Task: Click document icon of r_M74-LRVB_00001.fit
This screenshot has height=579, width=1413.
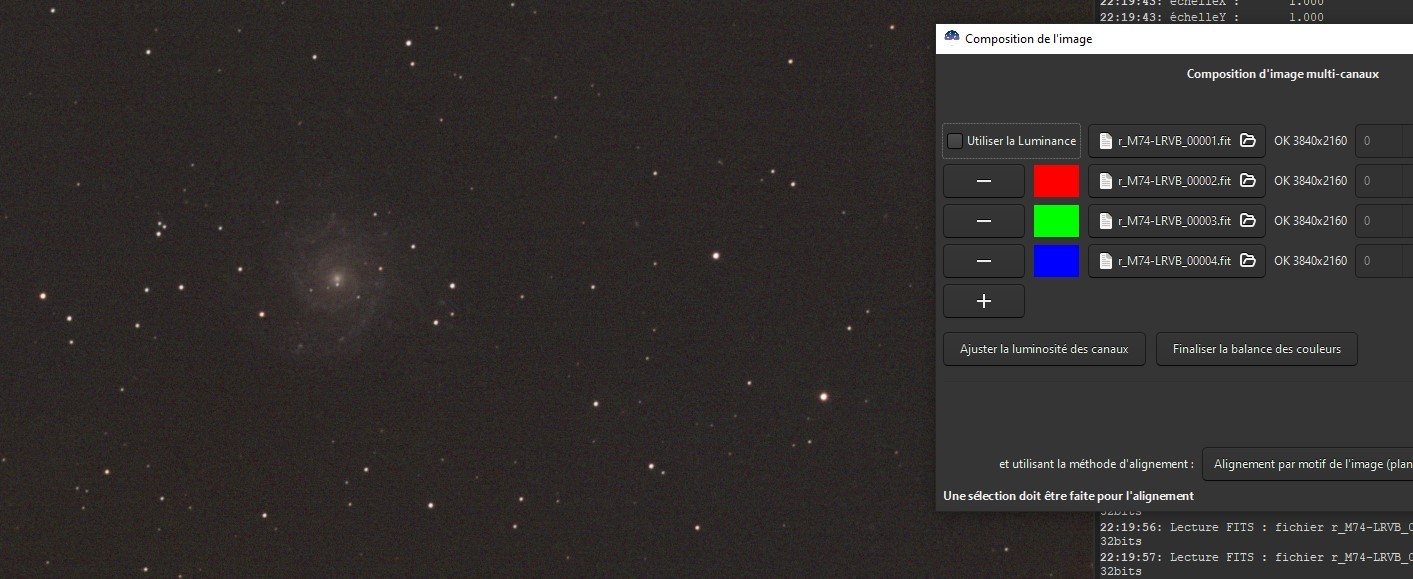Action: 1105,141
